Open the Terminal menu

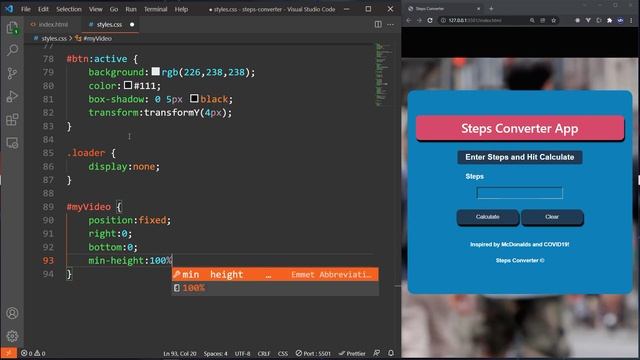click(155, 9)
